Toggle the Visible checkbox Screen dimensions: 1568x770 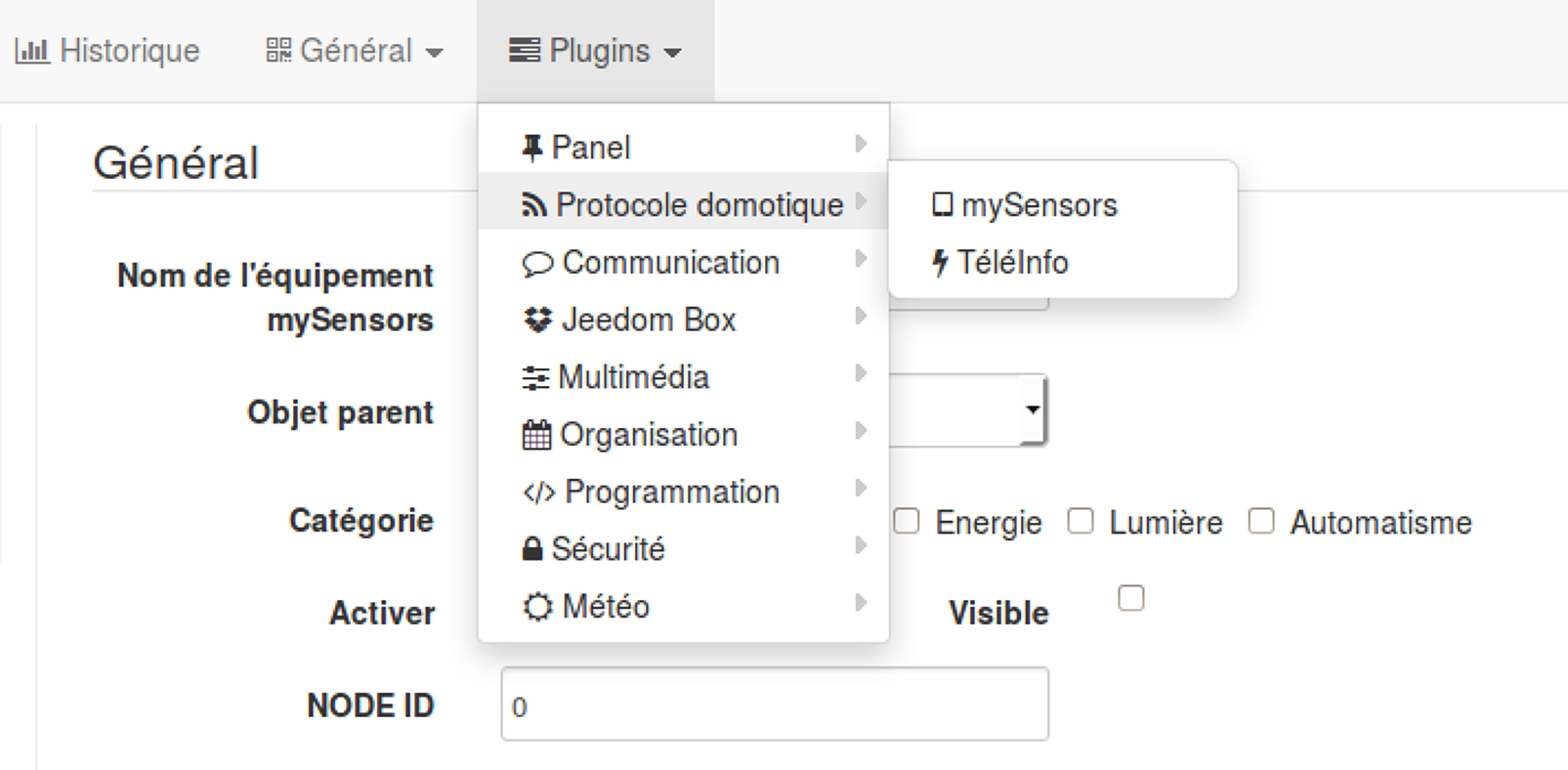(1130, 598)
